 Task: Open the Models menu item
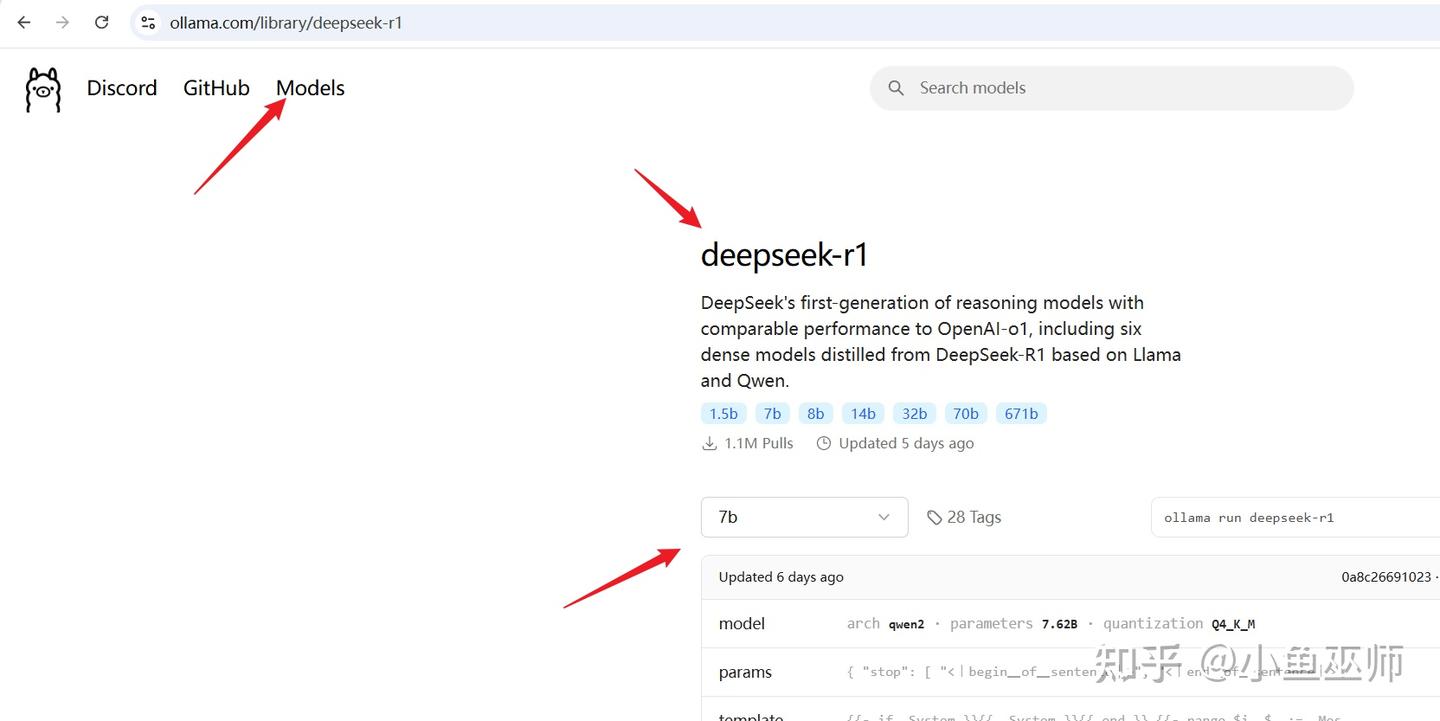(309, 88)
